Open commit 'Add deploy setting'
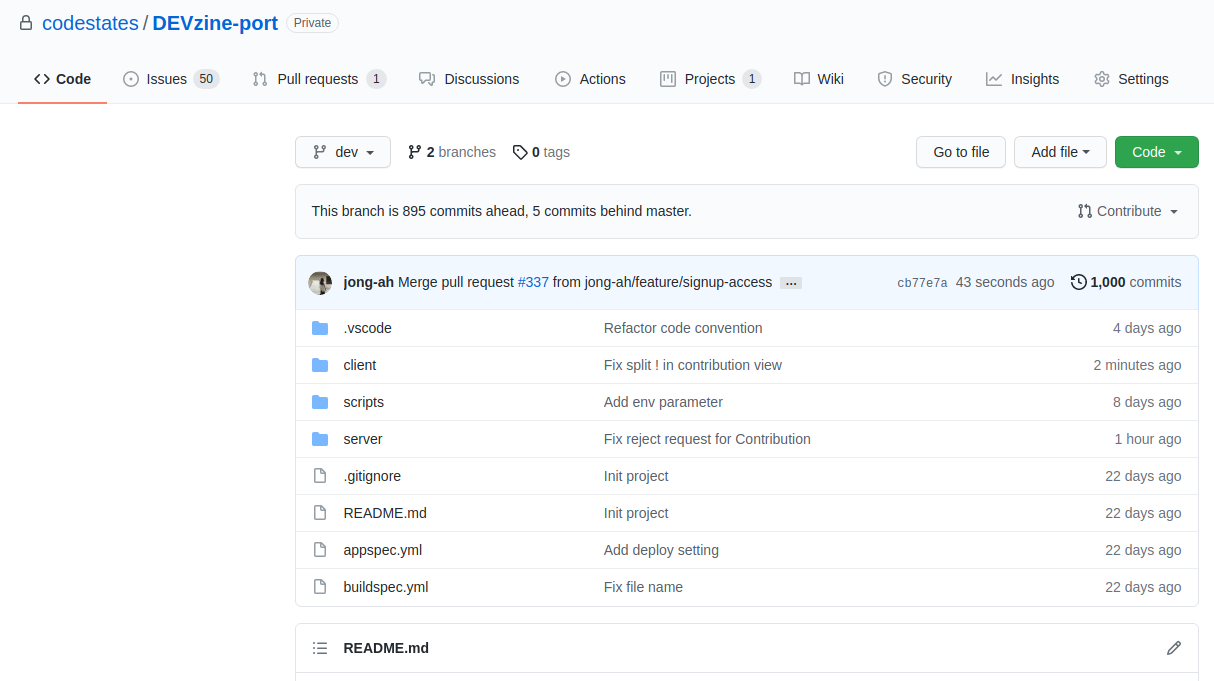Viewport: 1214px width, 681px height. (x=661, y=550)
